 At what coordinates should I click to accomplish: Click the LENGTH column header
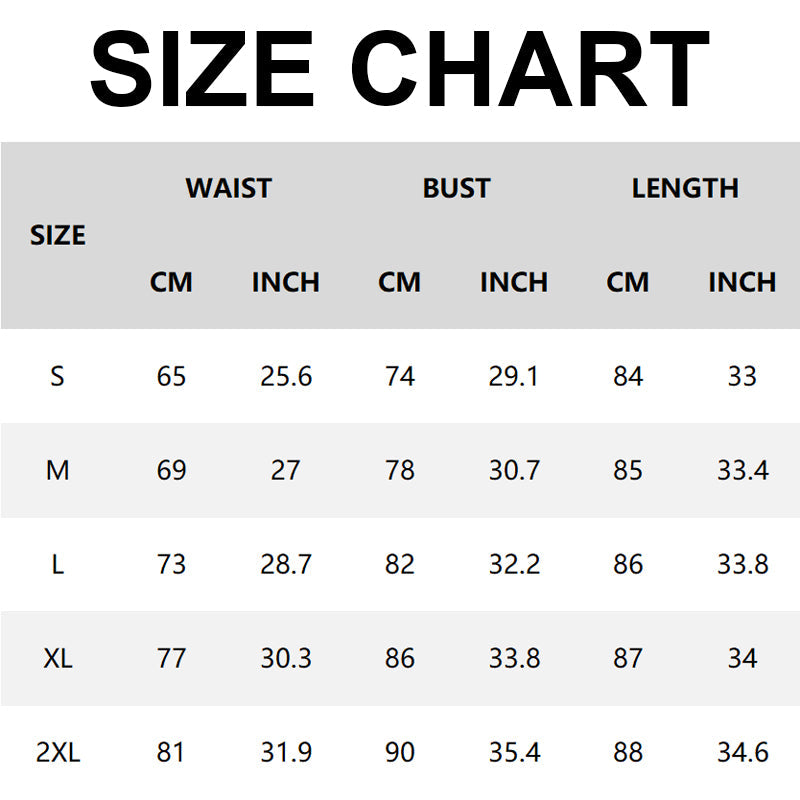pyautogui.click(x=685, y=188)
